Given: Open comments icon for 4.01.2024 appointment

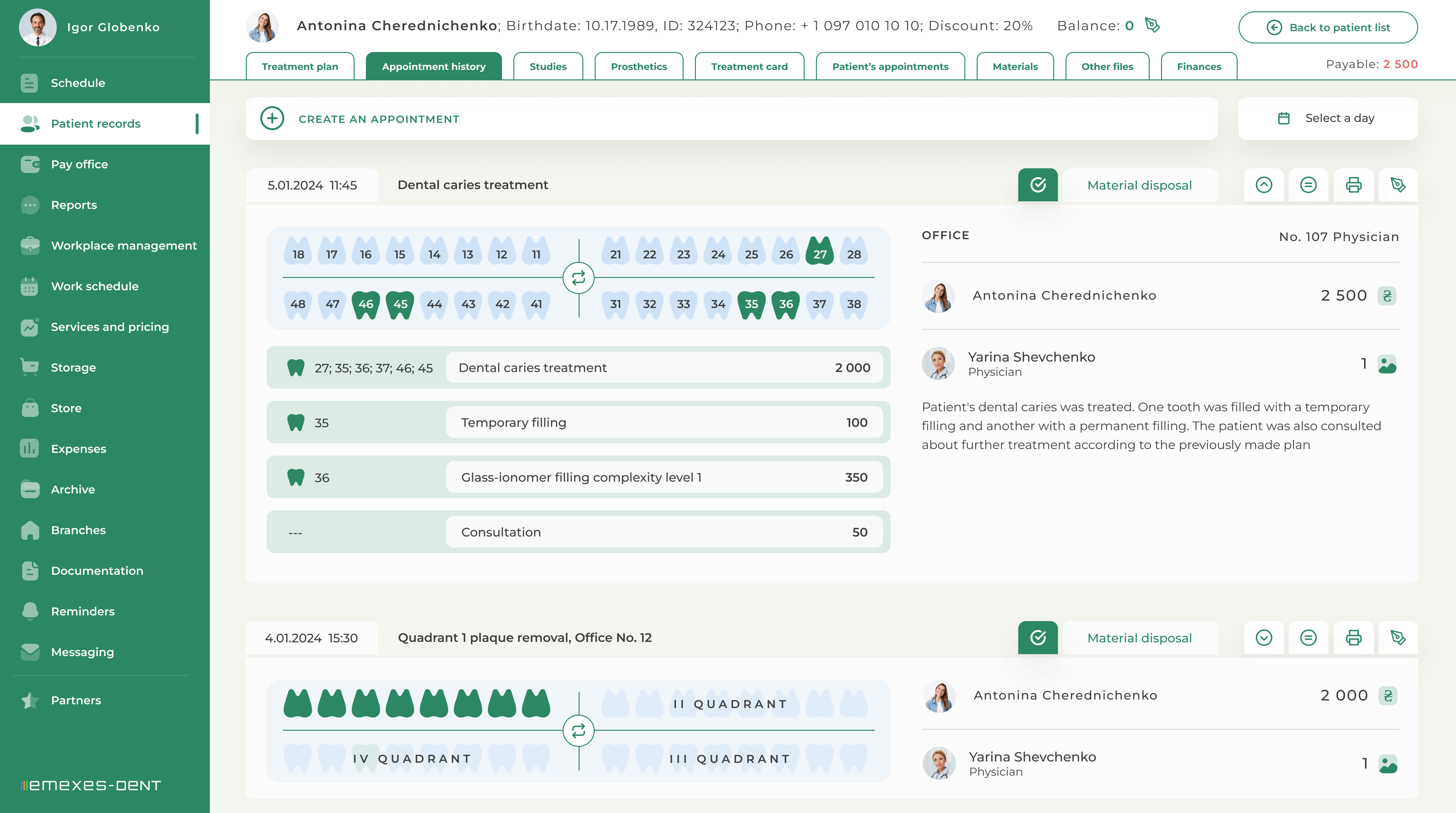Looking at the screenshot, I should [x=1308, y=638].
